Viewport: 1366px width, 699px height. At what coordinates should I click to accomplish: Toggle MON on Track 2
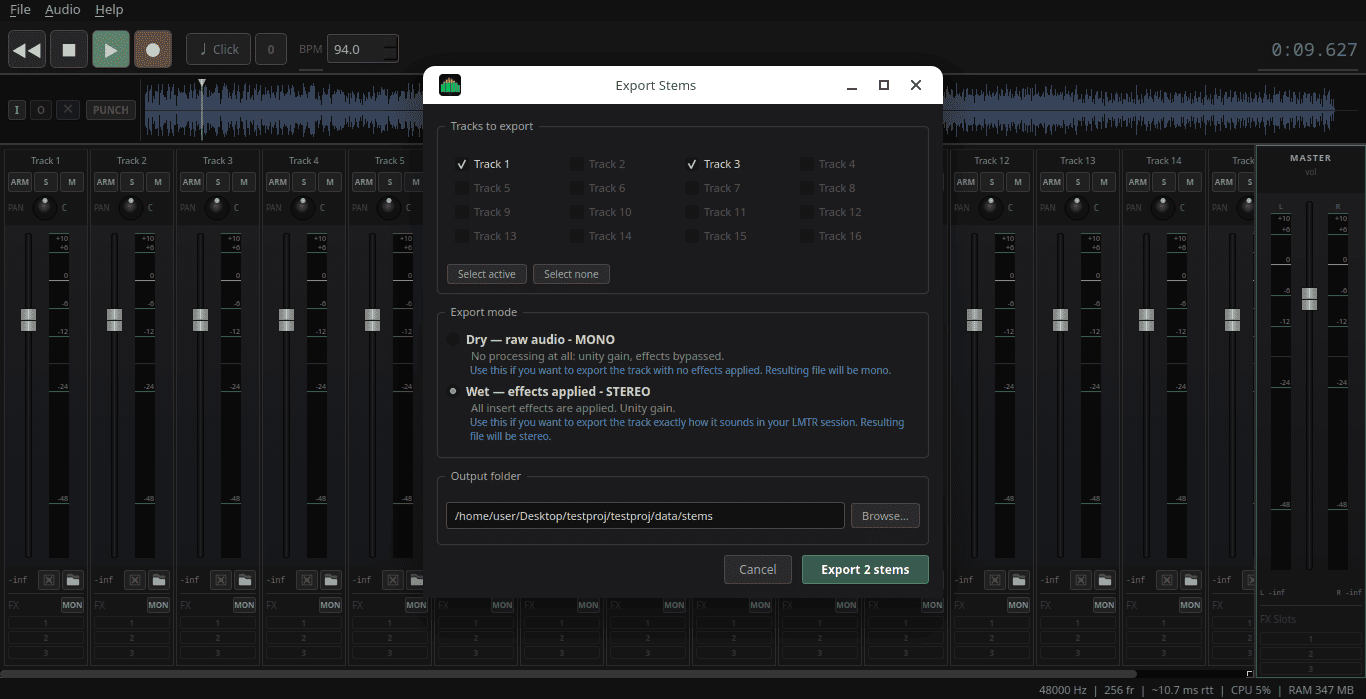point(158,605)
